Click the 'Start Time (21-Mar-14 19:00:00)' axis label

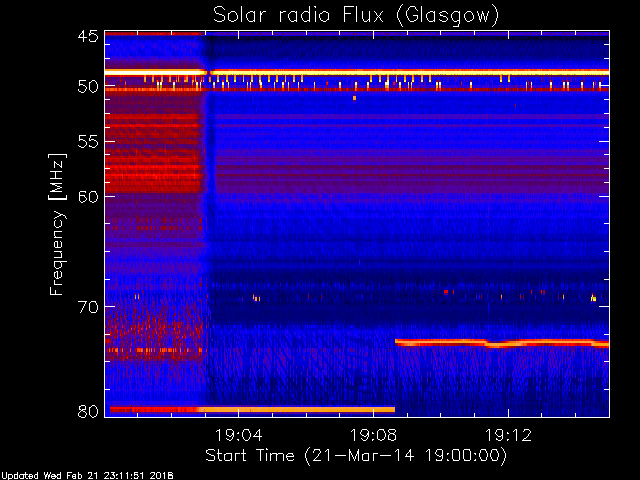click(x=356, y=455)
